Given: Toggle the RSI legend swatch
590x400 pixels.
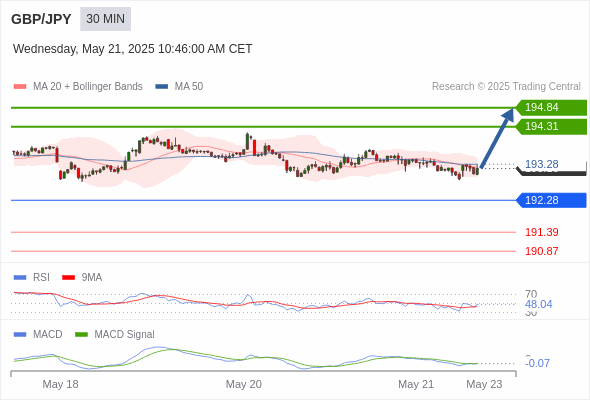Looking at the screenshot, I should coord(20,278).
